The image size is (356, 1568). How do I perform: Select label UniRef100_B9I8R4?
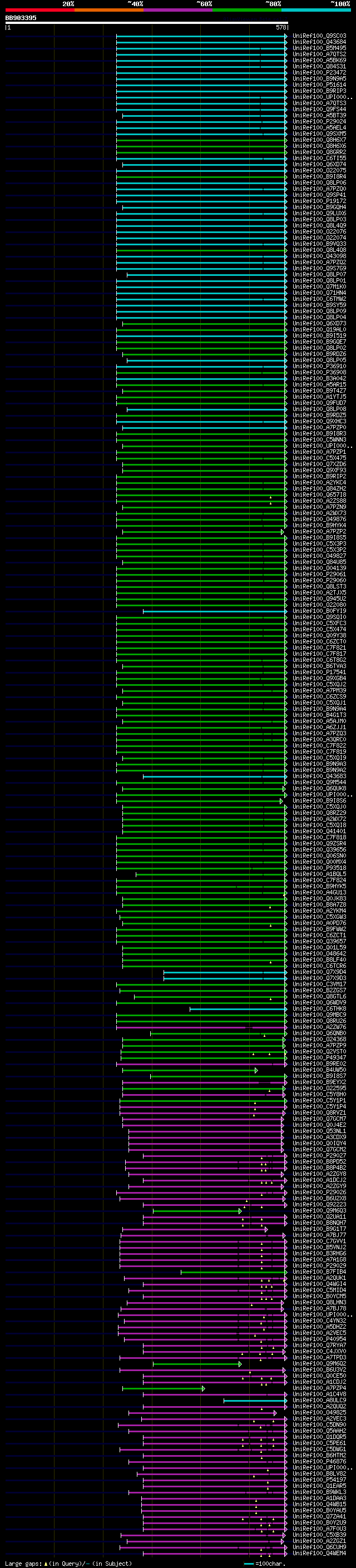pos(319,176)
